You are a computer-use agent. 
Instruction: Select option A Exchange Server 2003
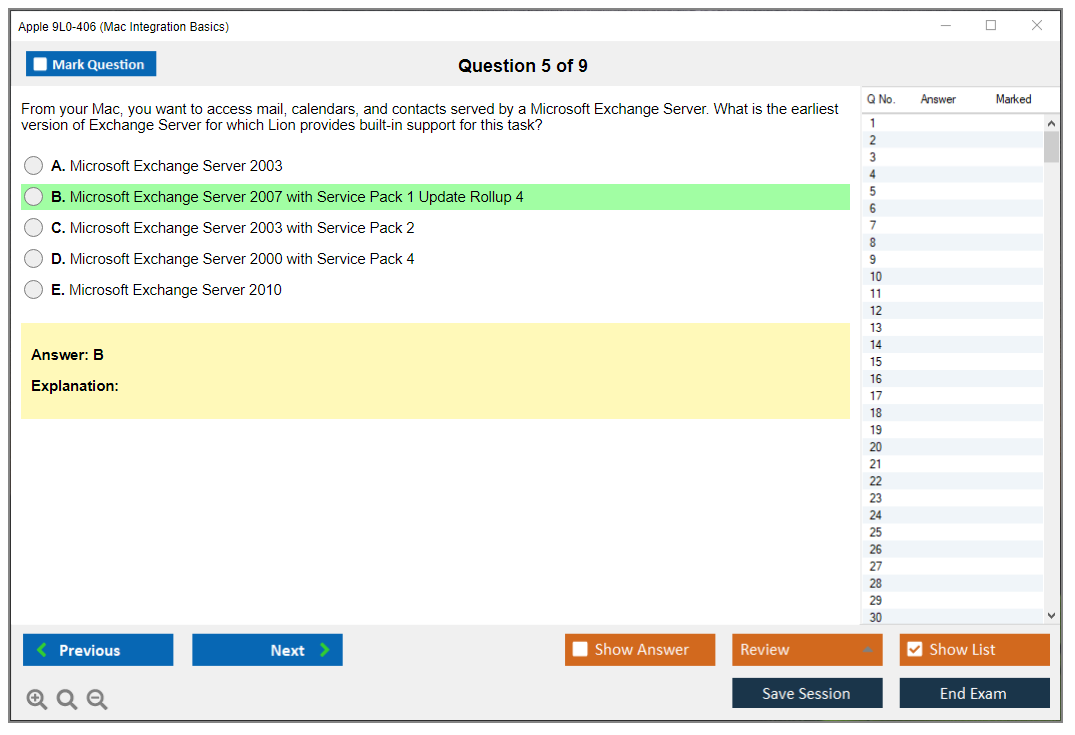click(34, 166)
